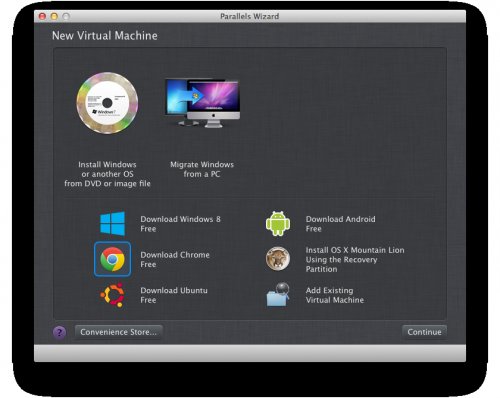Click the Windows 8 logo icon
This screenshot has height=398, width=500.
click(113, 224)
